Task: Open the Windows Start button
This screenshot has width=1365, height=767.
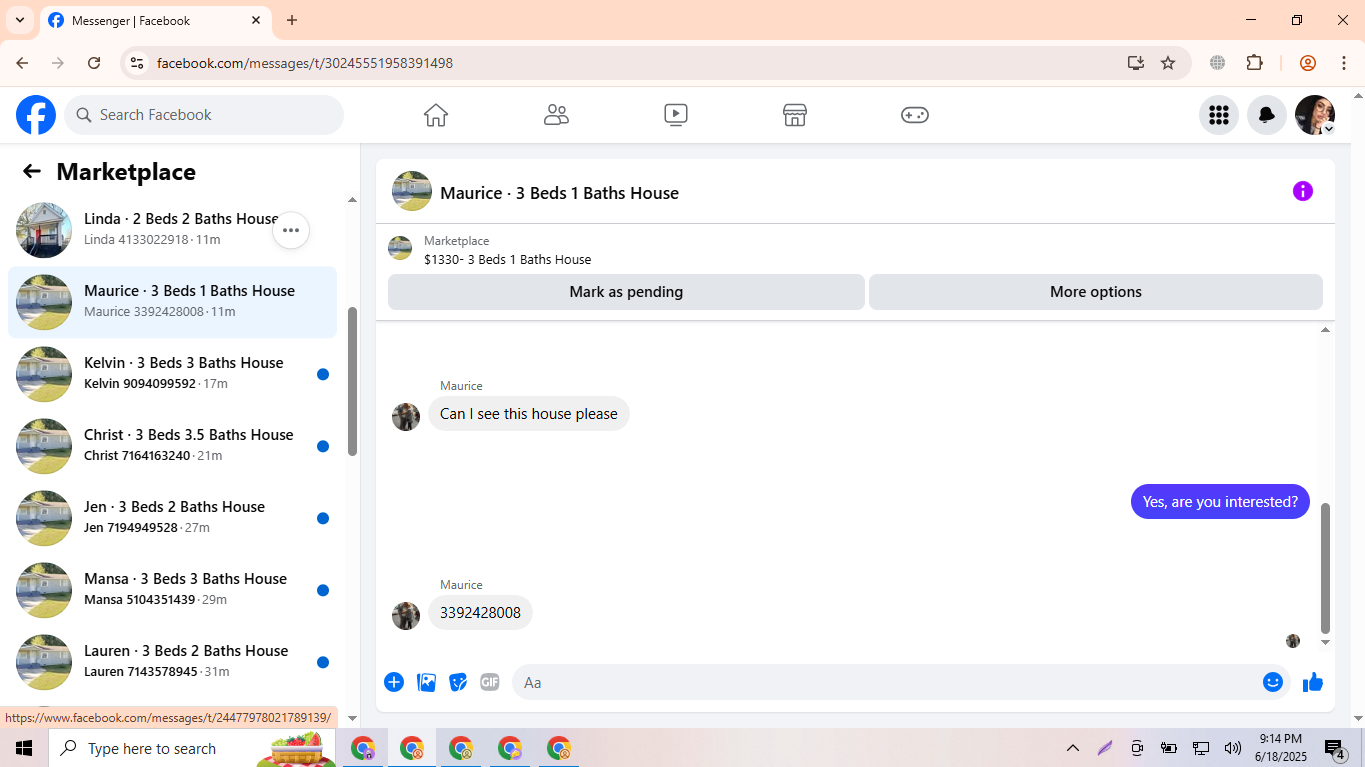Action: tap(24, 748)
